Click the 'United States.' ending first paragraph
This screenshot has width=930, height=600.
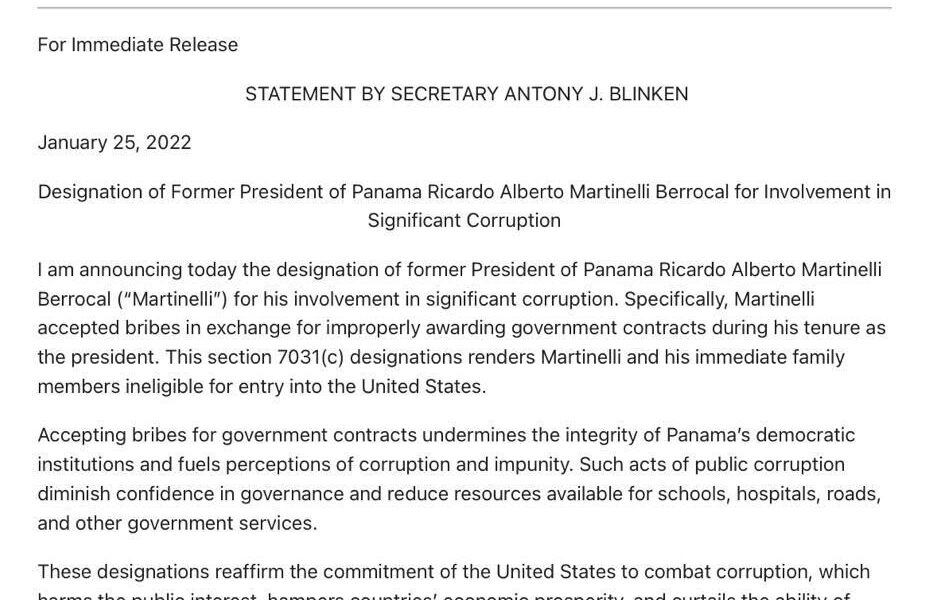(423, 387)
